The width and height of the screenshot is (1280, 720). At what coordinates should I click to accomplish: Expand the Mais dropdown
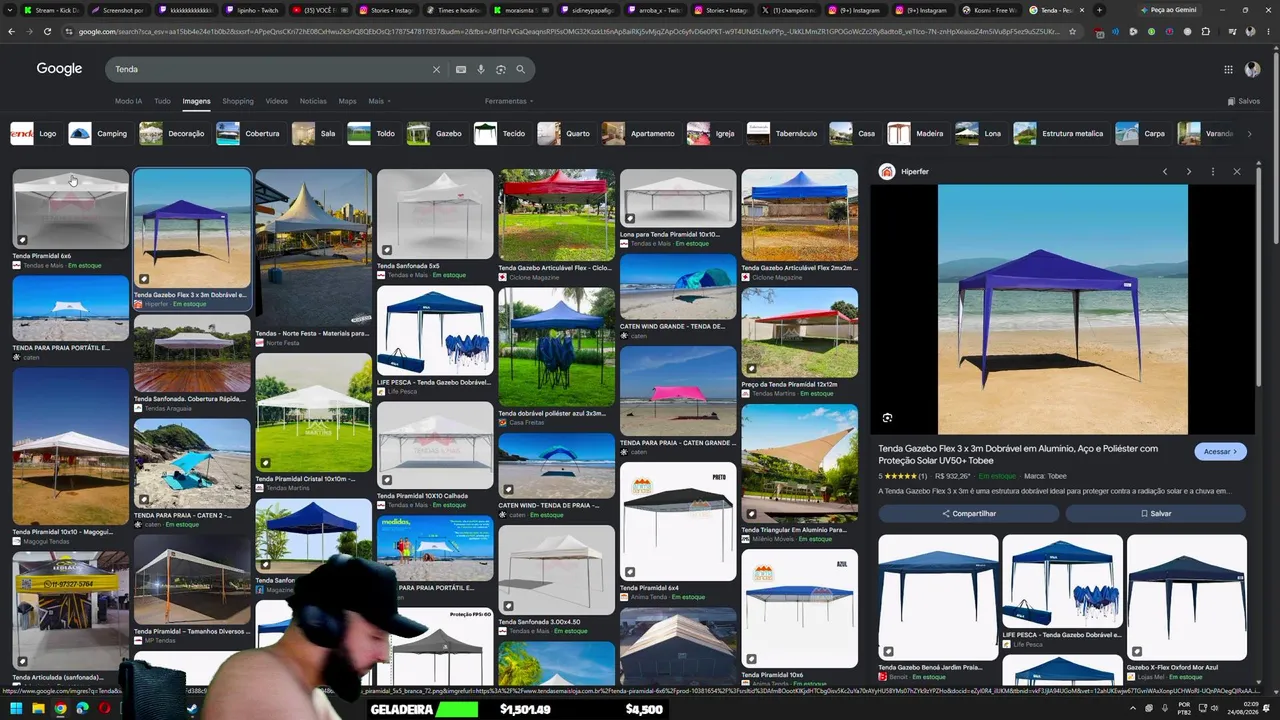point(379,101)
